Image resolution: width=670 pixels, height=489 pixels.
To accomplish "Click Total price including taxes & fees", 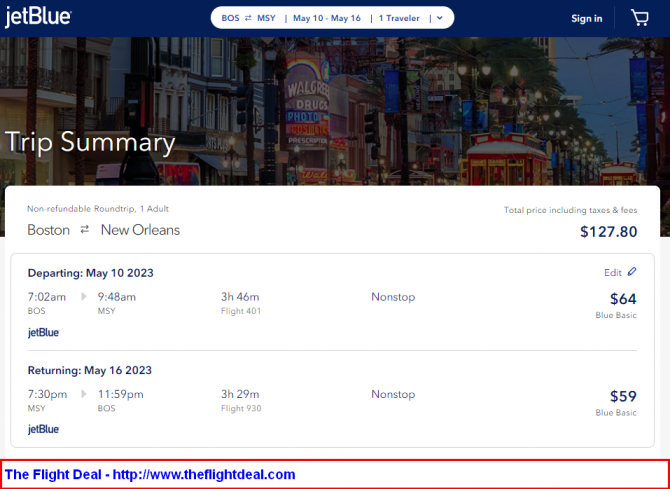I will [570, 210].
